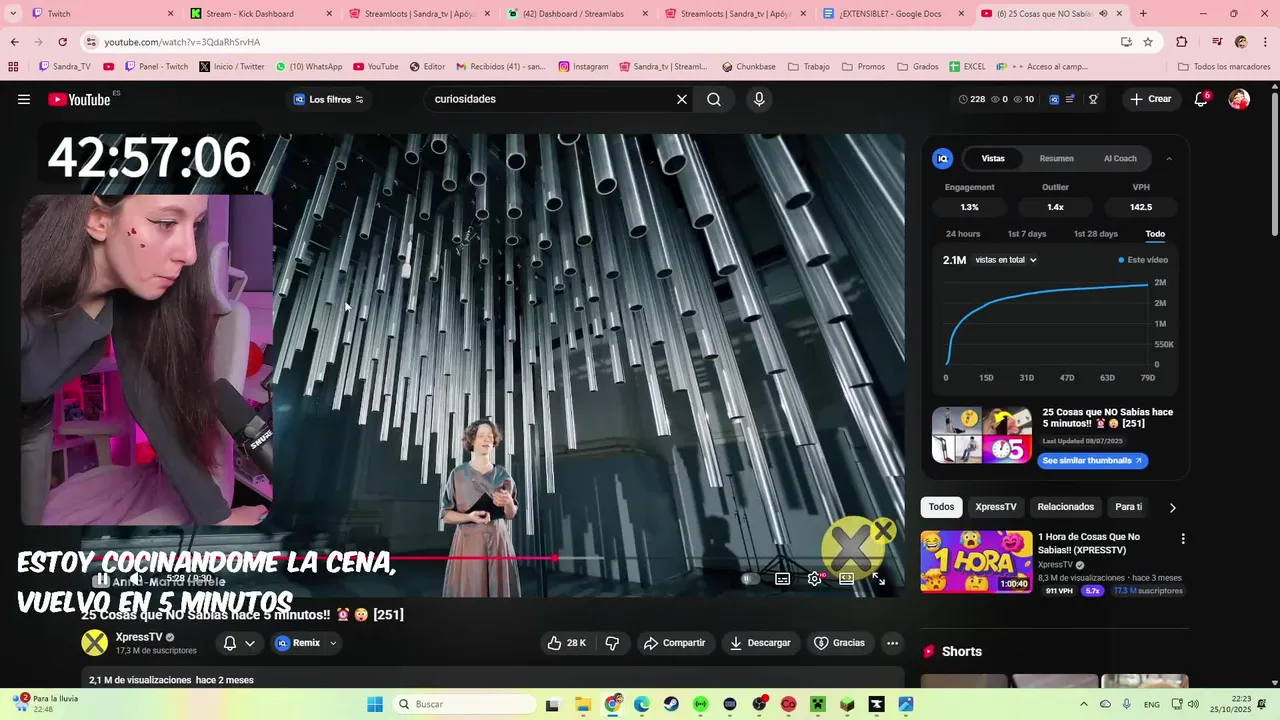The width and height of the screenshot is (1280, 720).
Task: Clear the search box with the X
Action: coord(682,99)
